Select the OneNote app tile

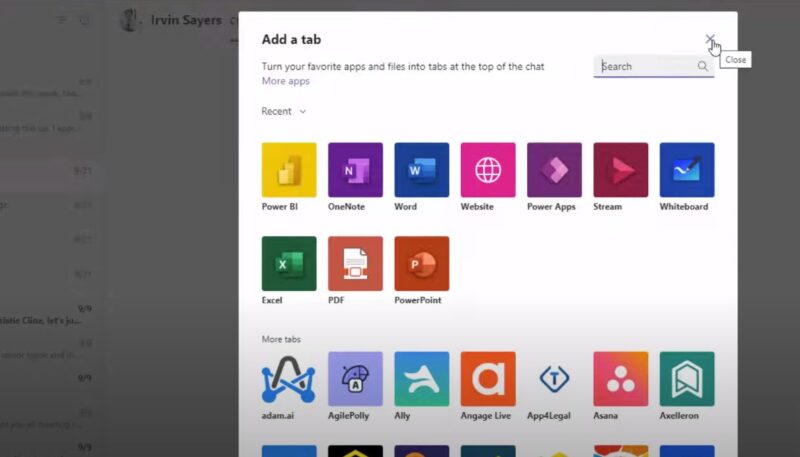(355, 170)
